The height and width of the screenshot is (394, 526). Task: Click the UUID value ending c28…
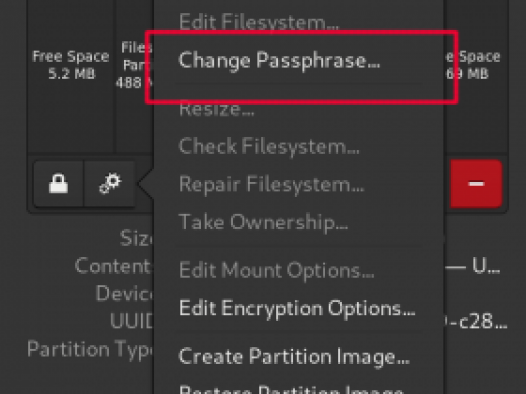click(x=476, y=322)
